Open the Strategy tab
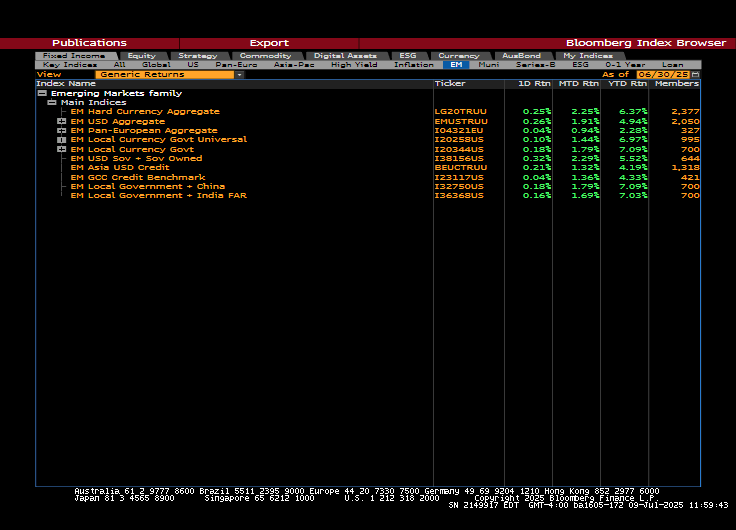 [x=198, y=56]
